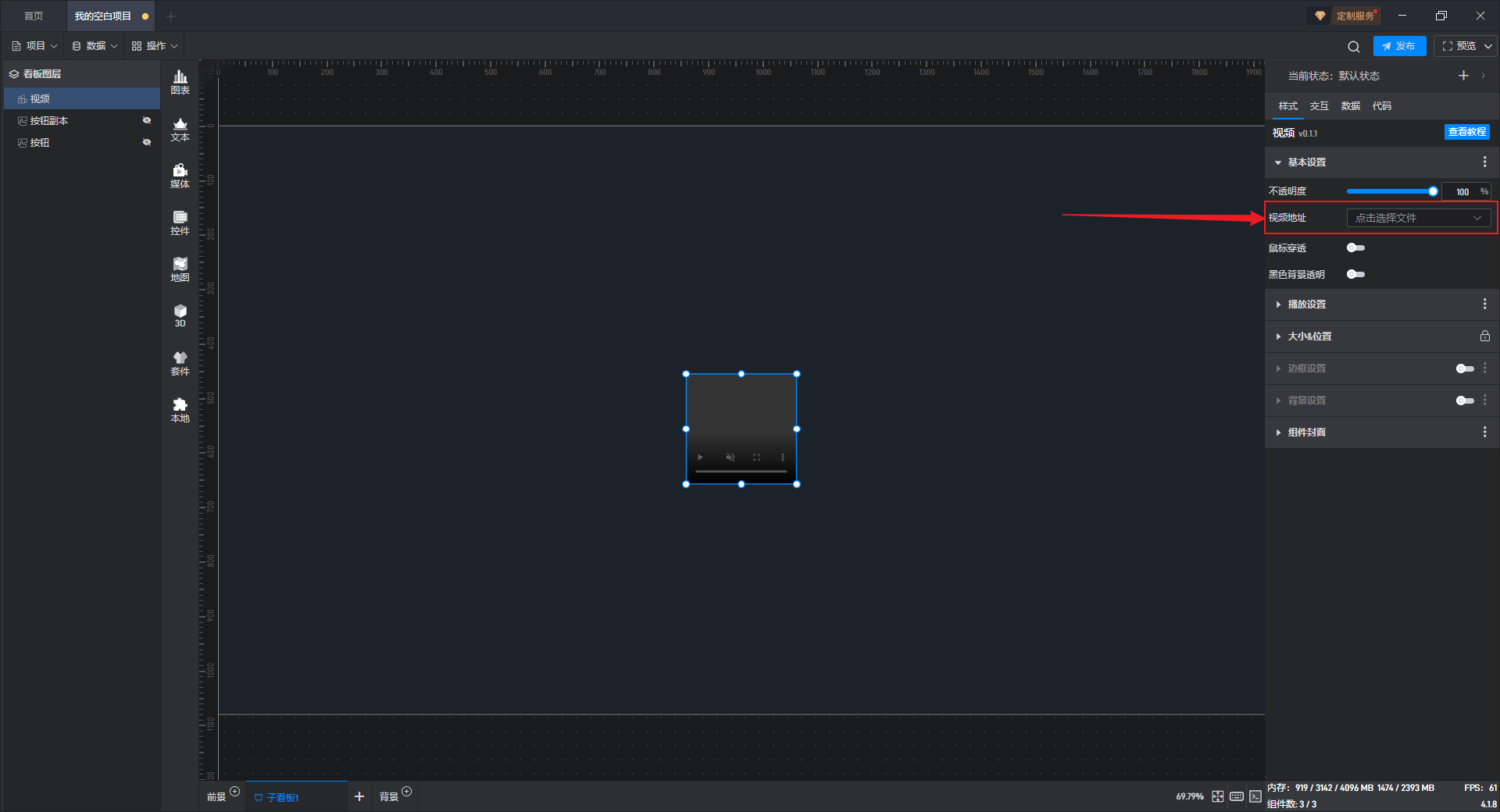Screen dimensions: 1500x812
Task: Select the 按钮副本 layer
Action: (82, 120)
